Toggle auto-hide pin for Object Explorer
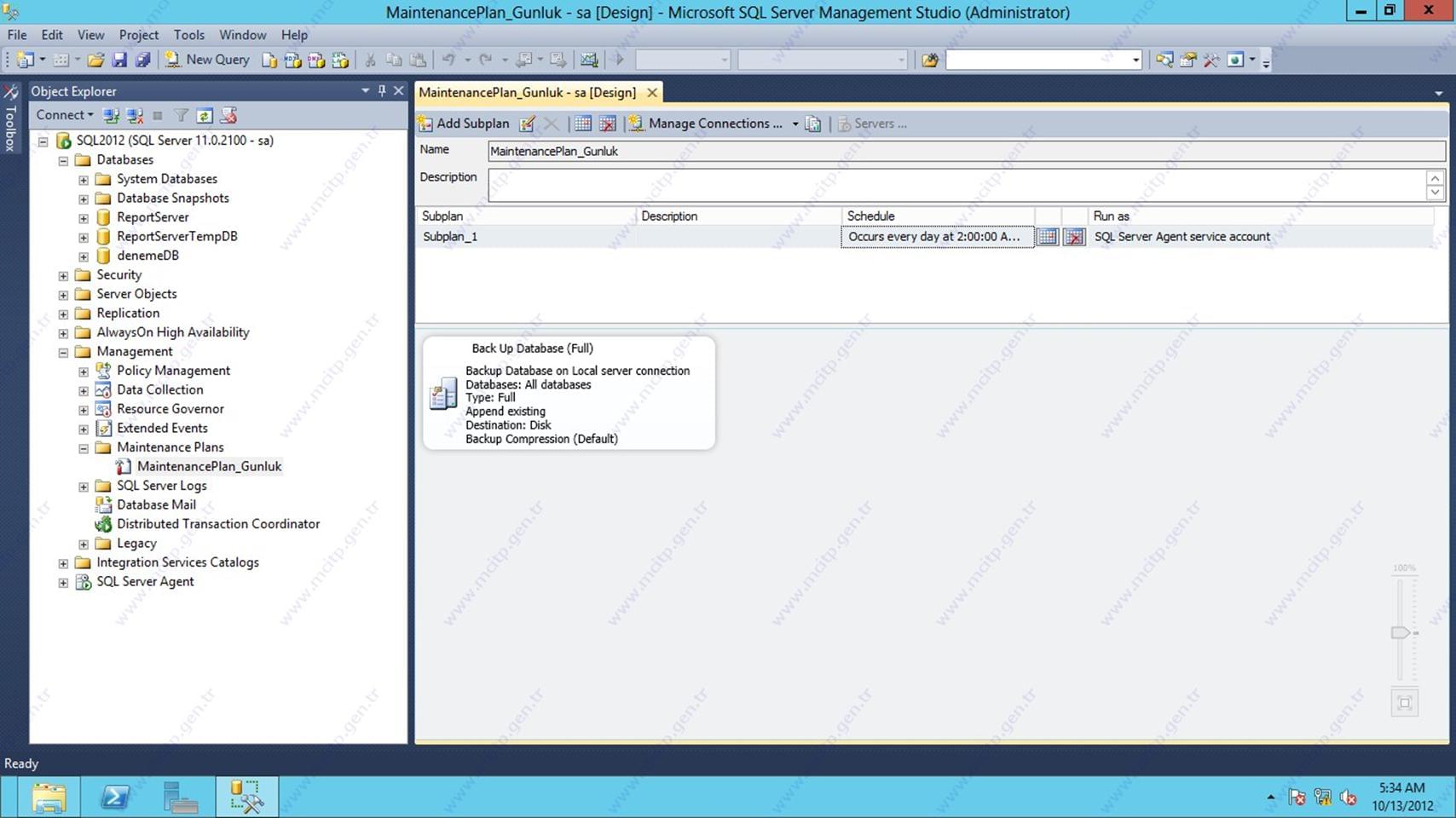The height and width of the screenshot is (818, 1456). [x=382, y=90]
